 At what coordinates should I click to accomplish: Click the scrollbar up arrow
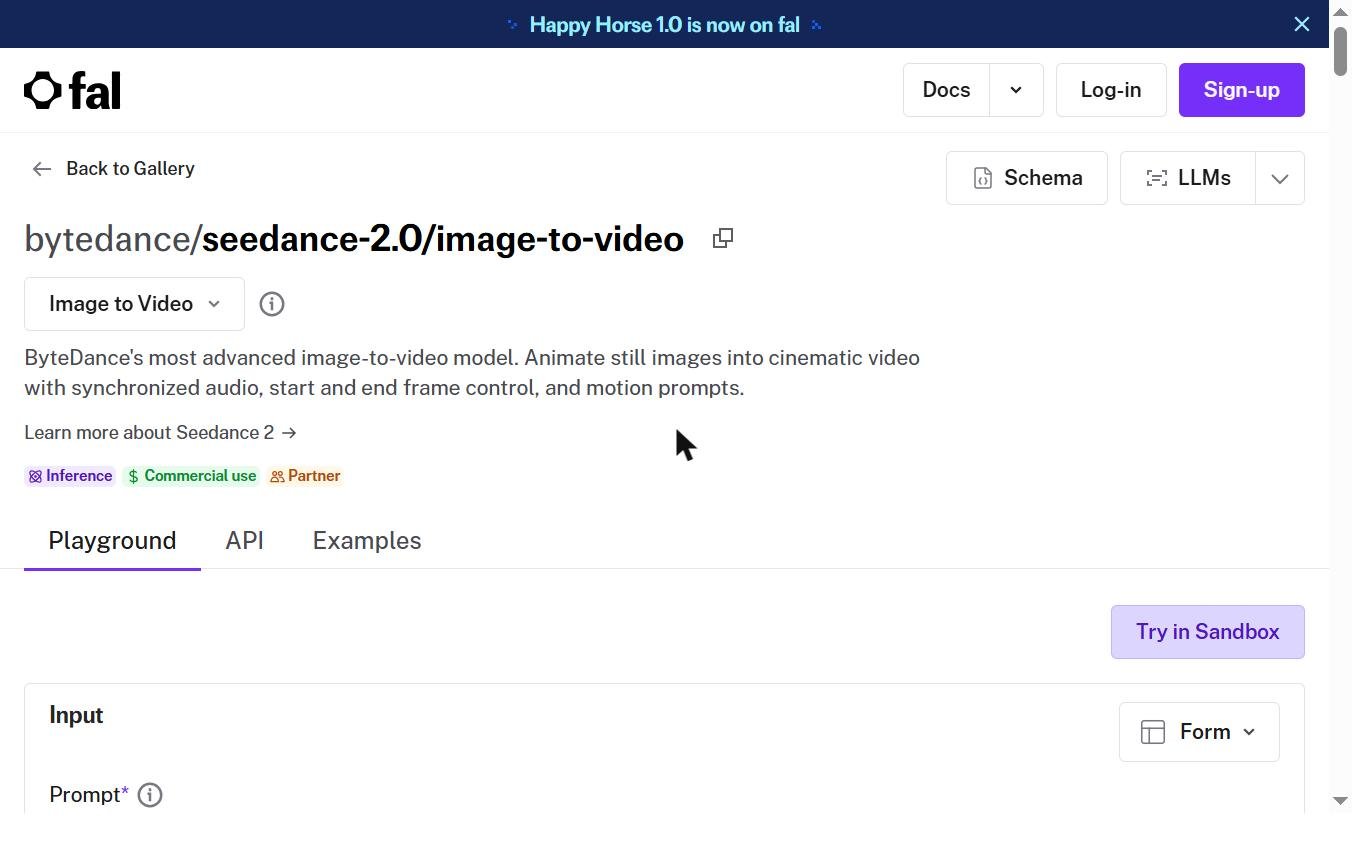pyautogui.click(x=1340, y=11)
